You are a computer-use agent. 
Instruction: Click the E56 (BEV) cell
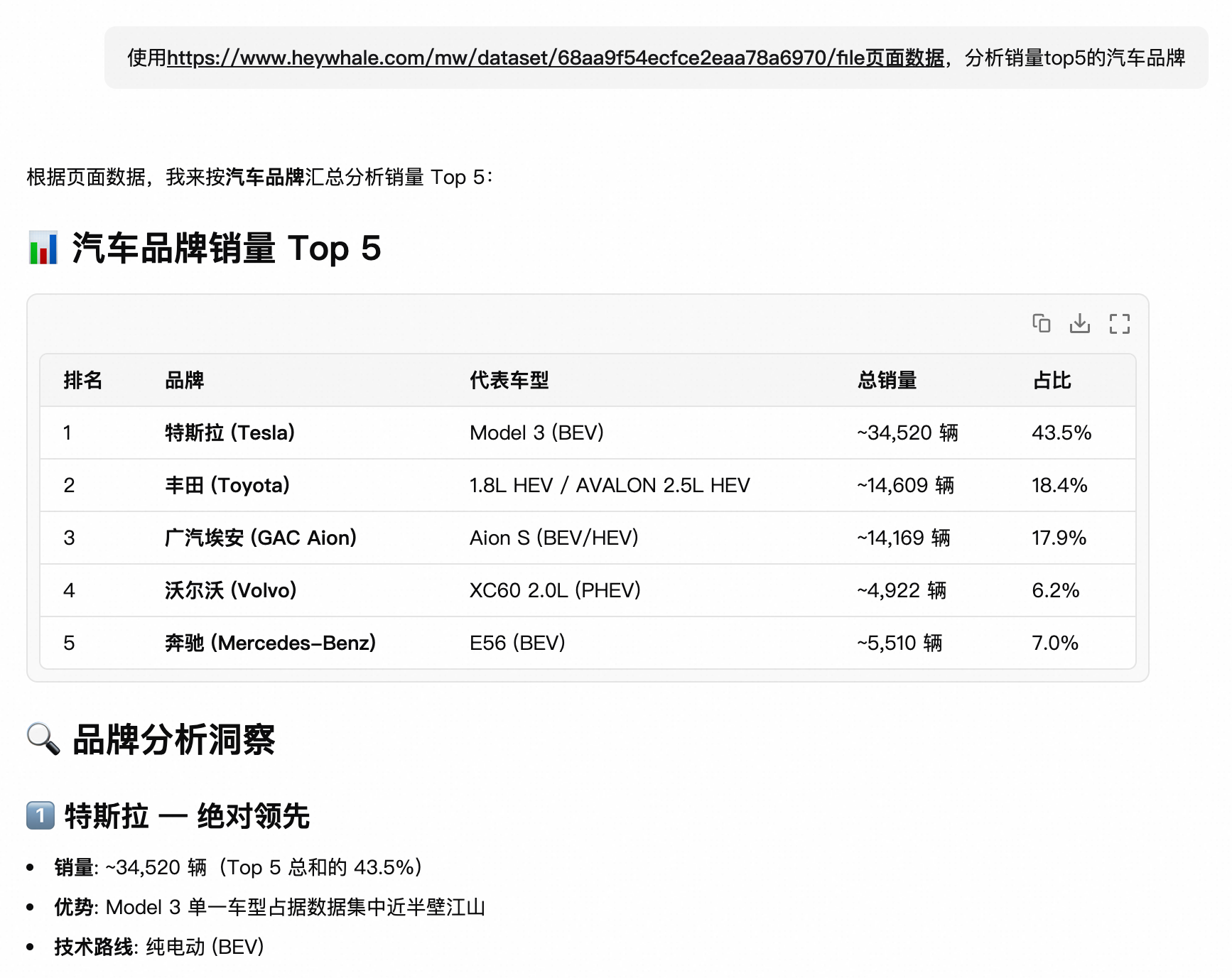[x=517, y=643]
